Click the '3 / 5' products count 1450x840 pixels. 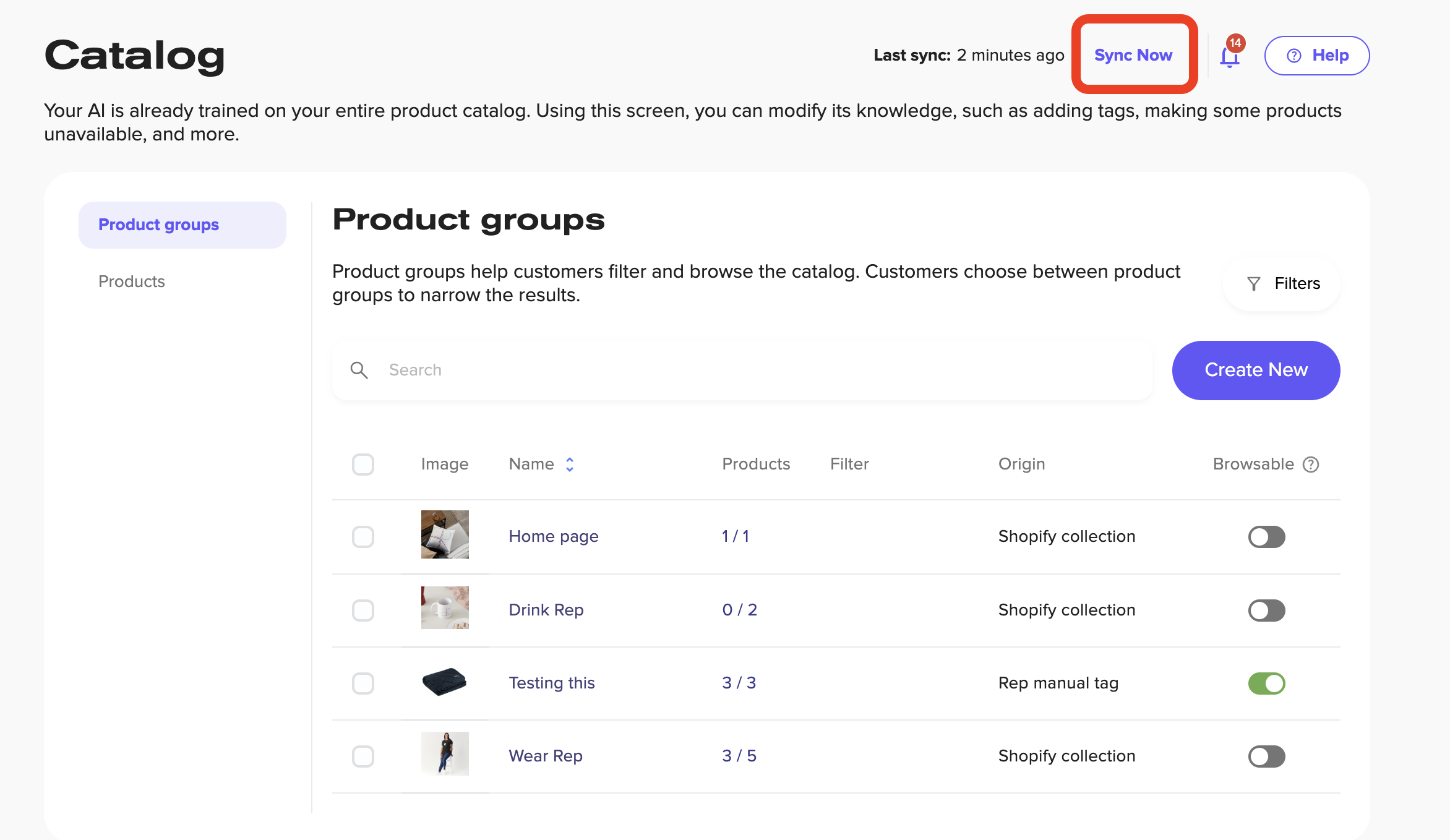(x=739, y=756)
